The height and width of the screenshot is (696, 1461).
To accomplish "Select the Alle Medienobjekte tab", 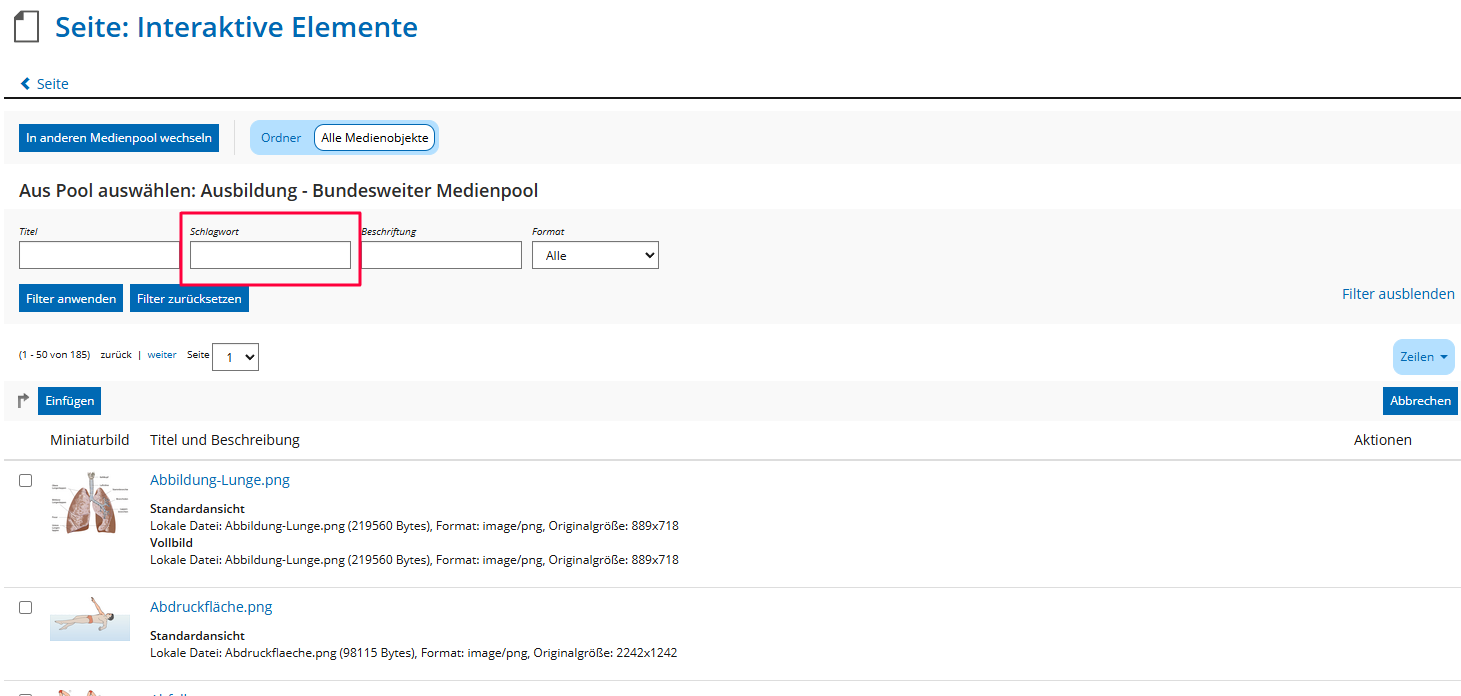I will point(375,138).
